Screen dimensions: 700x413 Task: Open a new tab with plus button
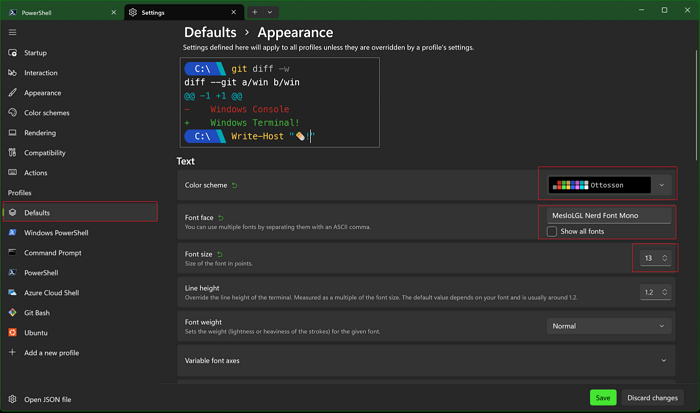(x=254, y=12)
